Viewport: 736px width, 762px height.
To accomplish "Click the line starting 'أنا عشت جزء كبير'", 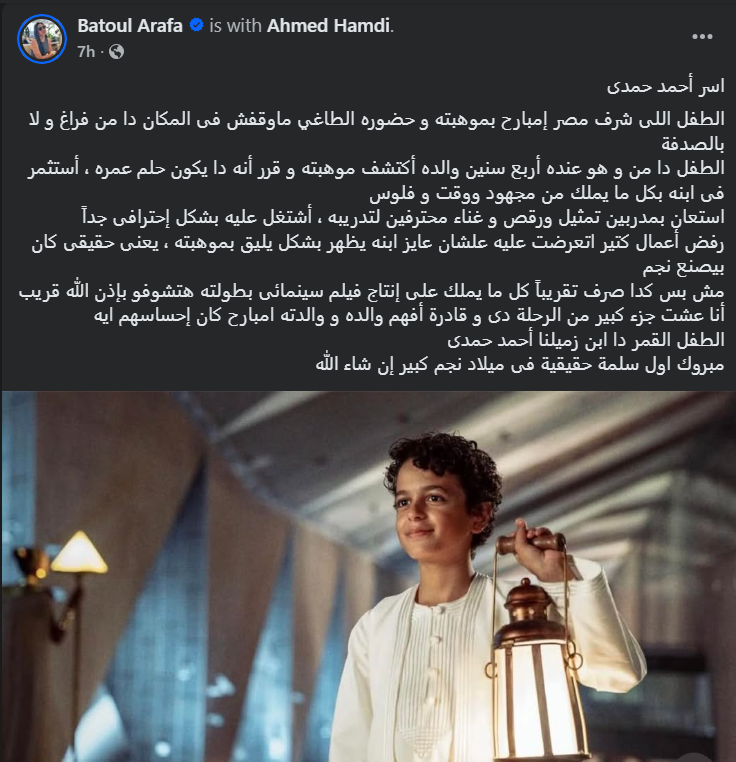I will [409, 315].
